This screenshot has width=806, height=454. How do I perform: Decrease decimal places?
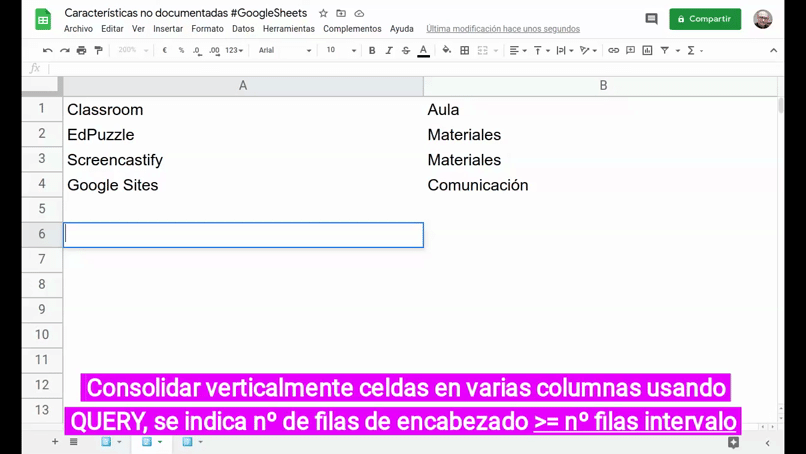197,50
